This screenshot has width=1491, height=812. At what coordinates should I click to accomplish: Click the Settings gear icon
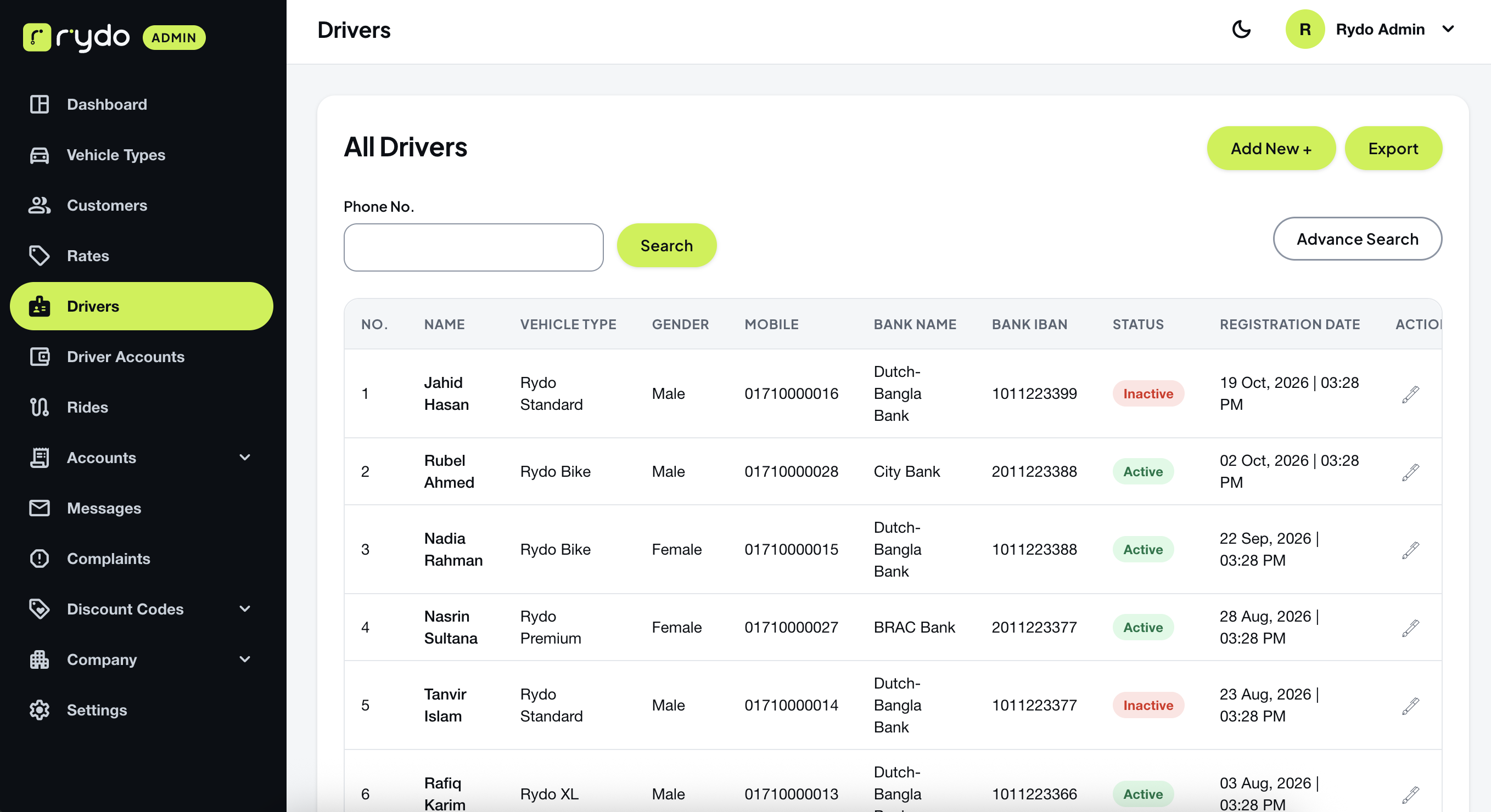(40, 709)
